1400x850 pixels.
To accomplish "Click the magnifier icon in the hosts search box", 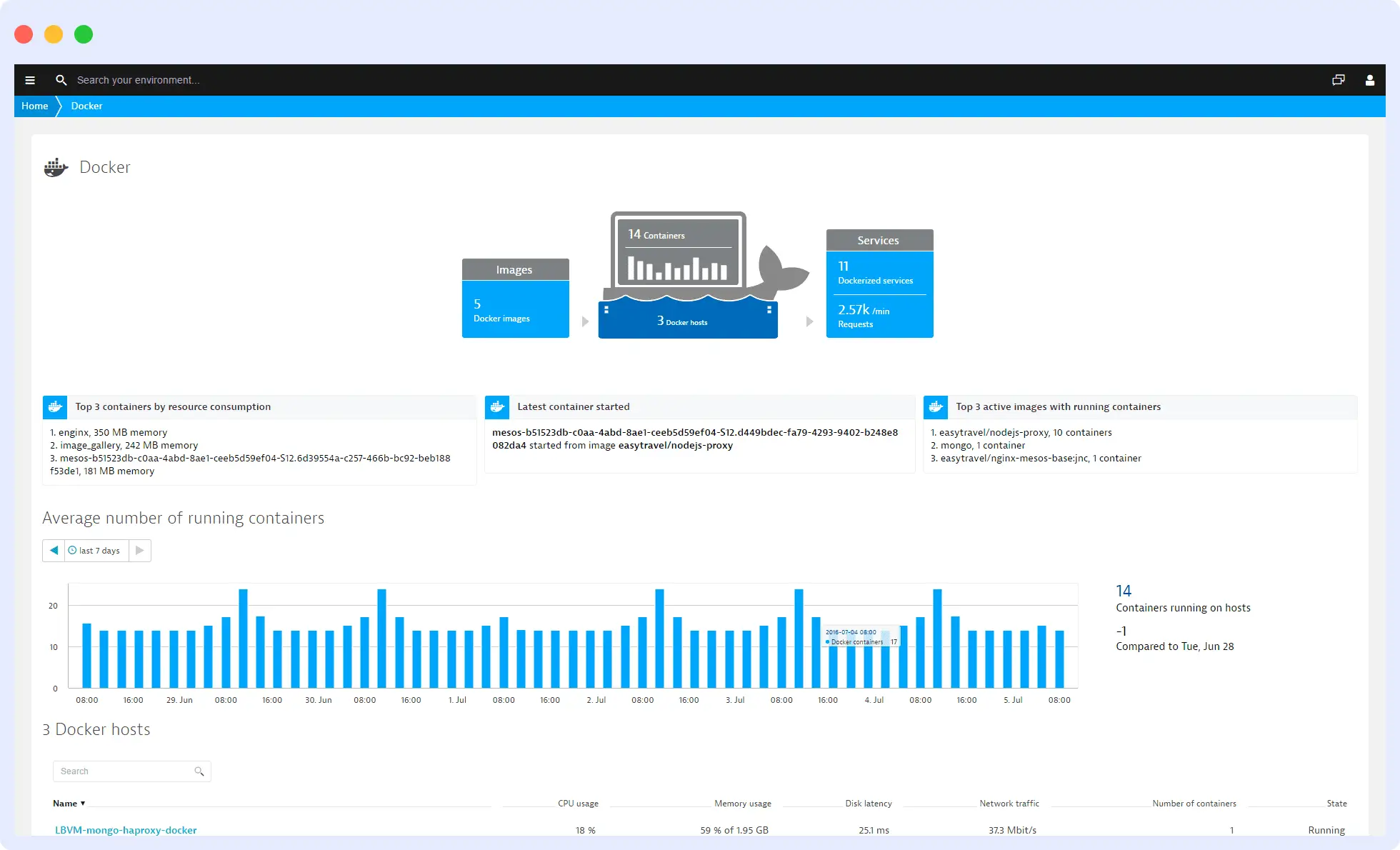I will coord(199,771).
